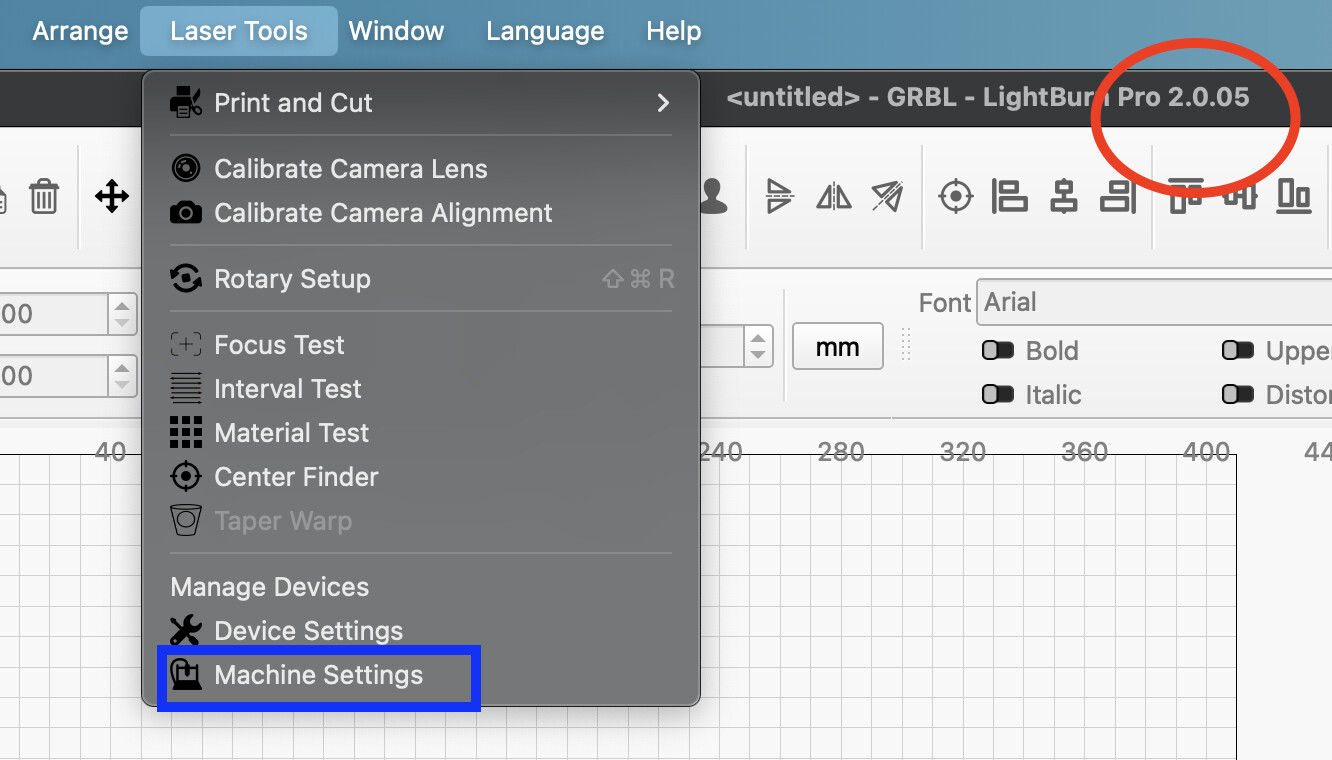Screen dimensions: 1332x760
Task: Open the Window menu
Action: coord(396,31)
